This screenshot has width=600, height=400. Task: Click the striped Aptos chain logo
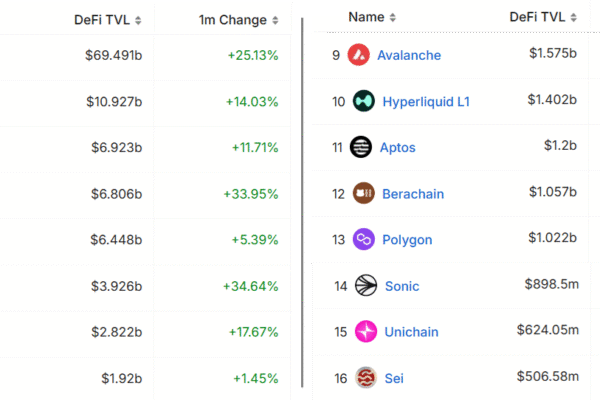(361, 147)
